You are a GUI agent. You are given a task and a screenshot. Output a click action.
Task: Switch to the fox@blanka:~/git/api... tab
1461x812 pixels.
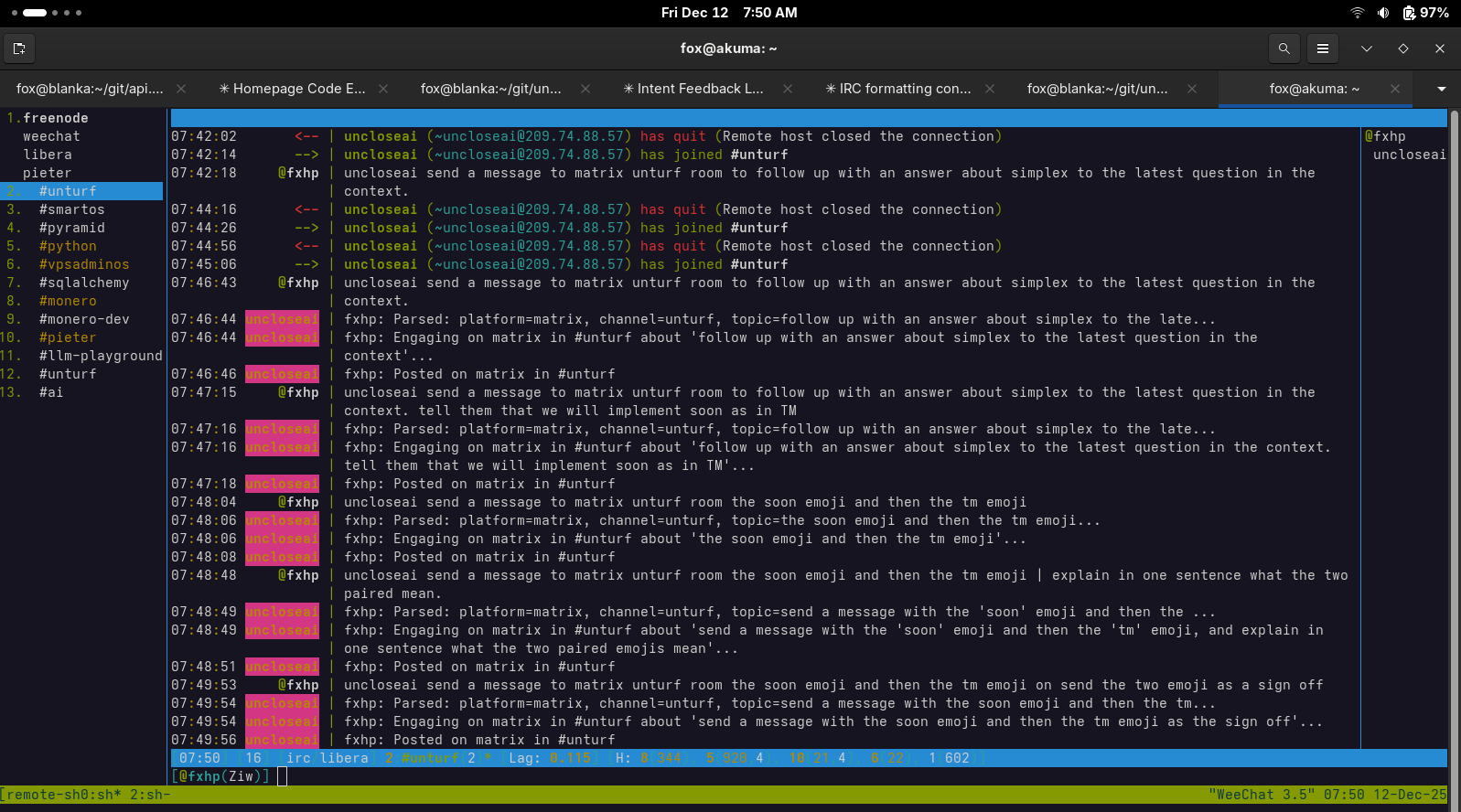90,89
